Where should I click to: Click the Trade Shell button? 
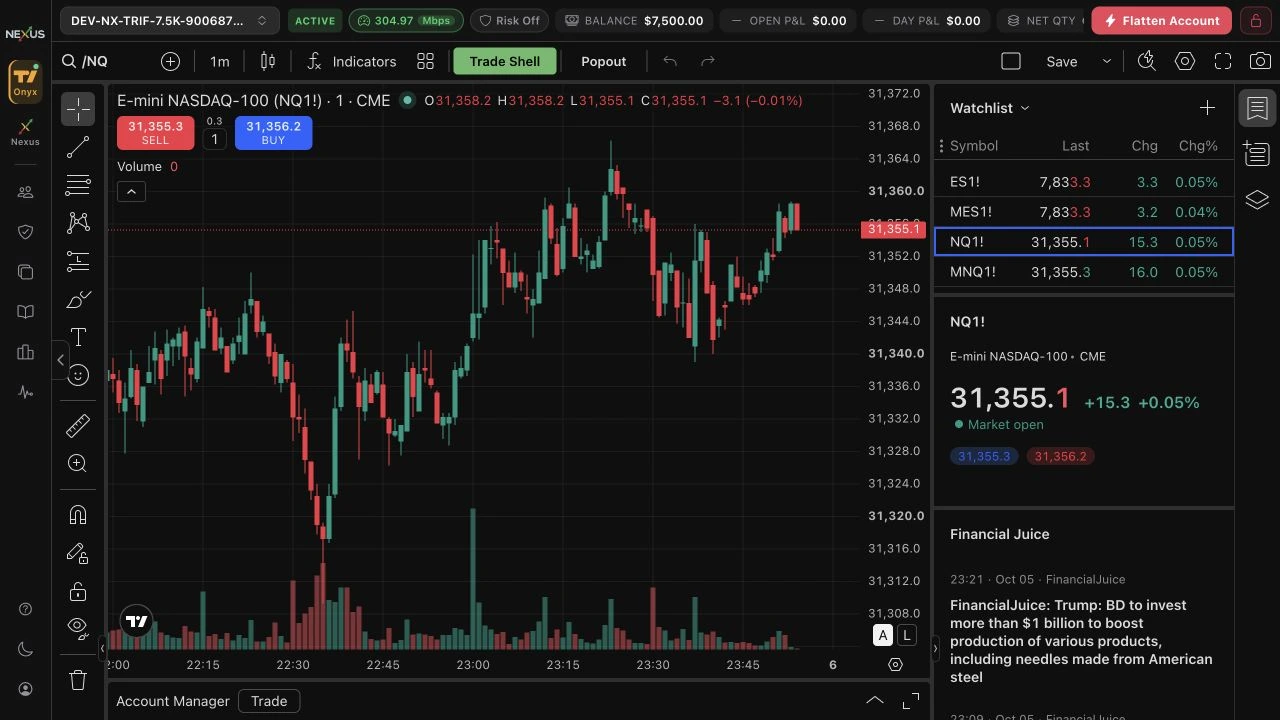click(505, 61)
